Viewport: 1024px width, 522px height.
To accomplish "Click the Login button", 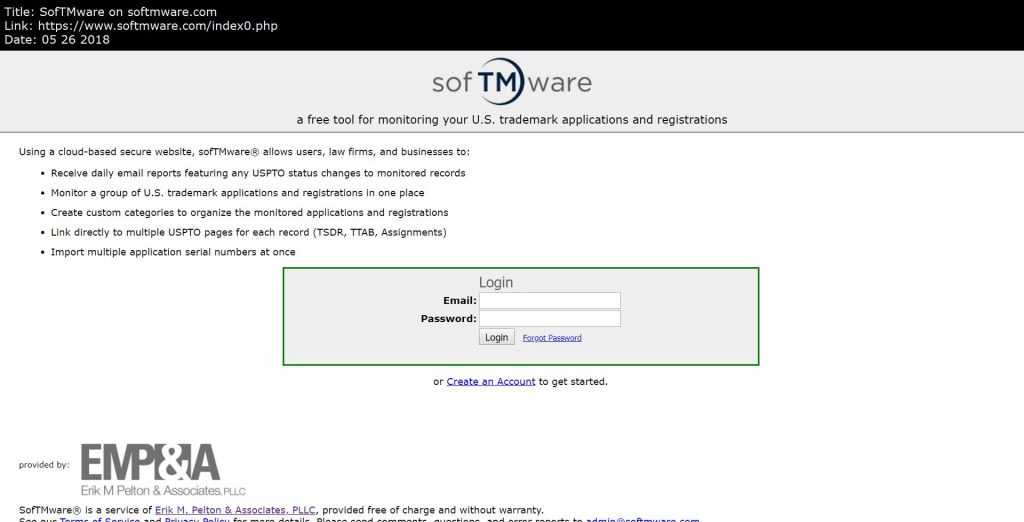I will [x=496, y=337].
